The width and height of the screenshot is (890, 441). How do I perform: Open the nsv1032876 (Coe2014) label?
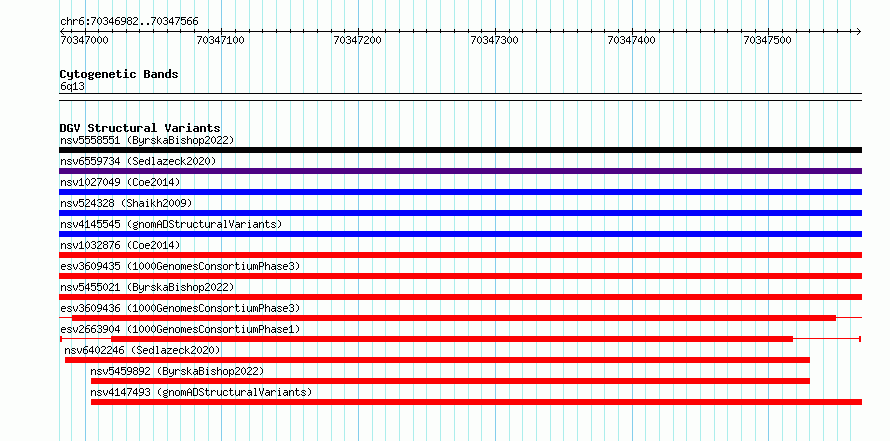tap(120, 245)
